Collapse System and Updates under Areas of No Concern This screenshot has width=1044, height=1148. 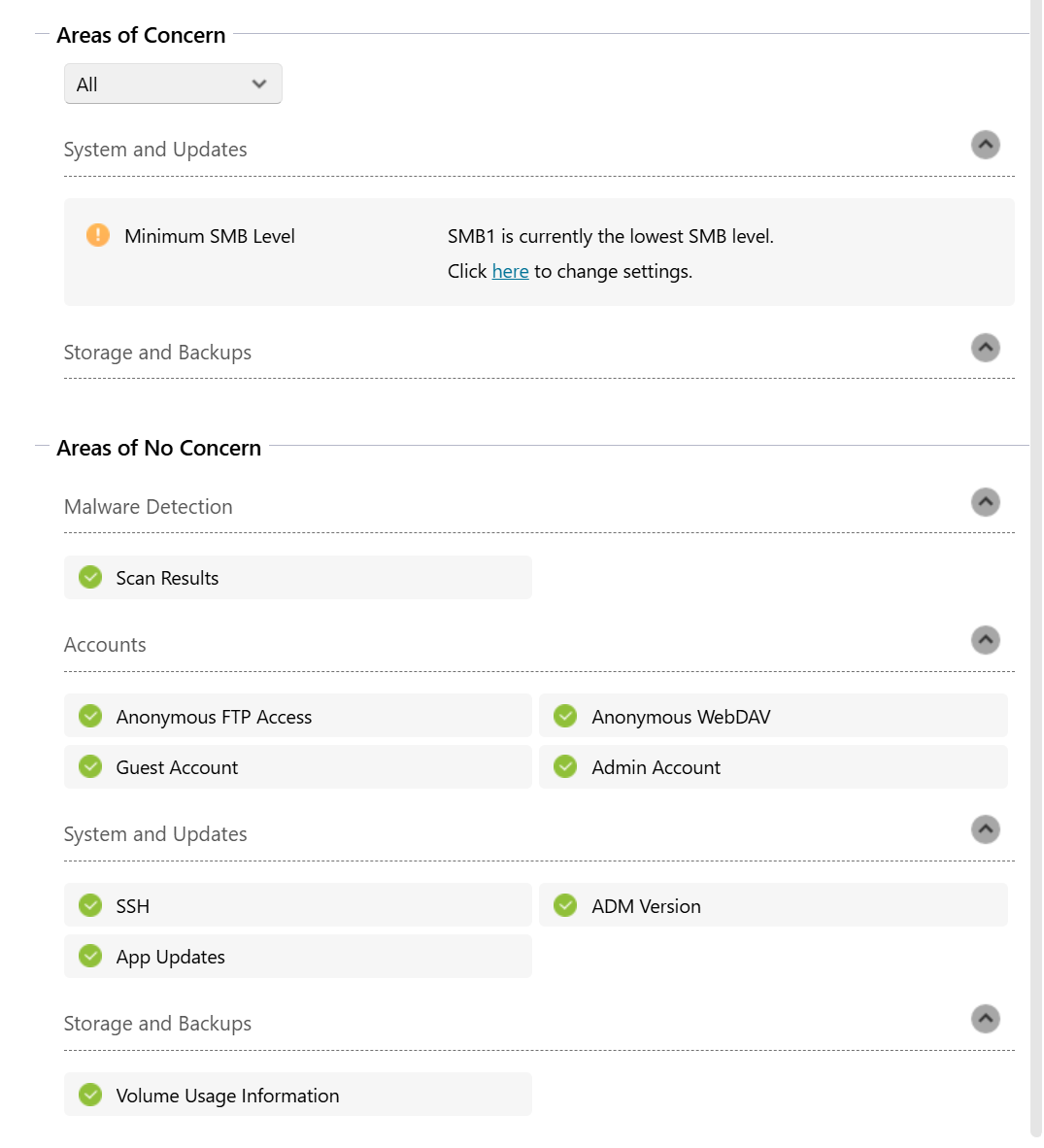click(x=985, y=829)
